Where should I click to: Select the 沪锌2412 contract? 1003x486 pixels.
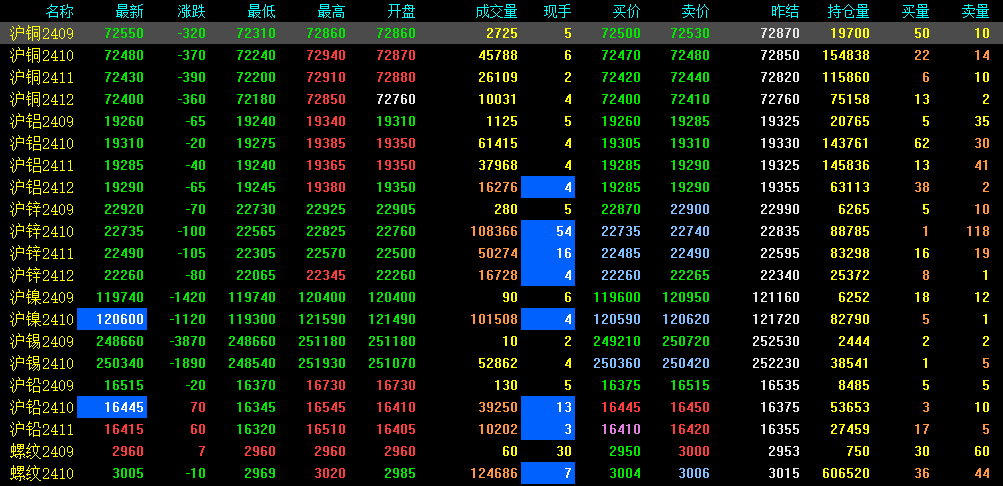coord(42,276)
